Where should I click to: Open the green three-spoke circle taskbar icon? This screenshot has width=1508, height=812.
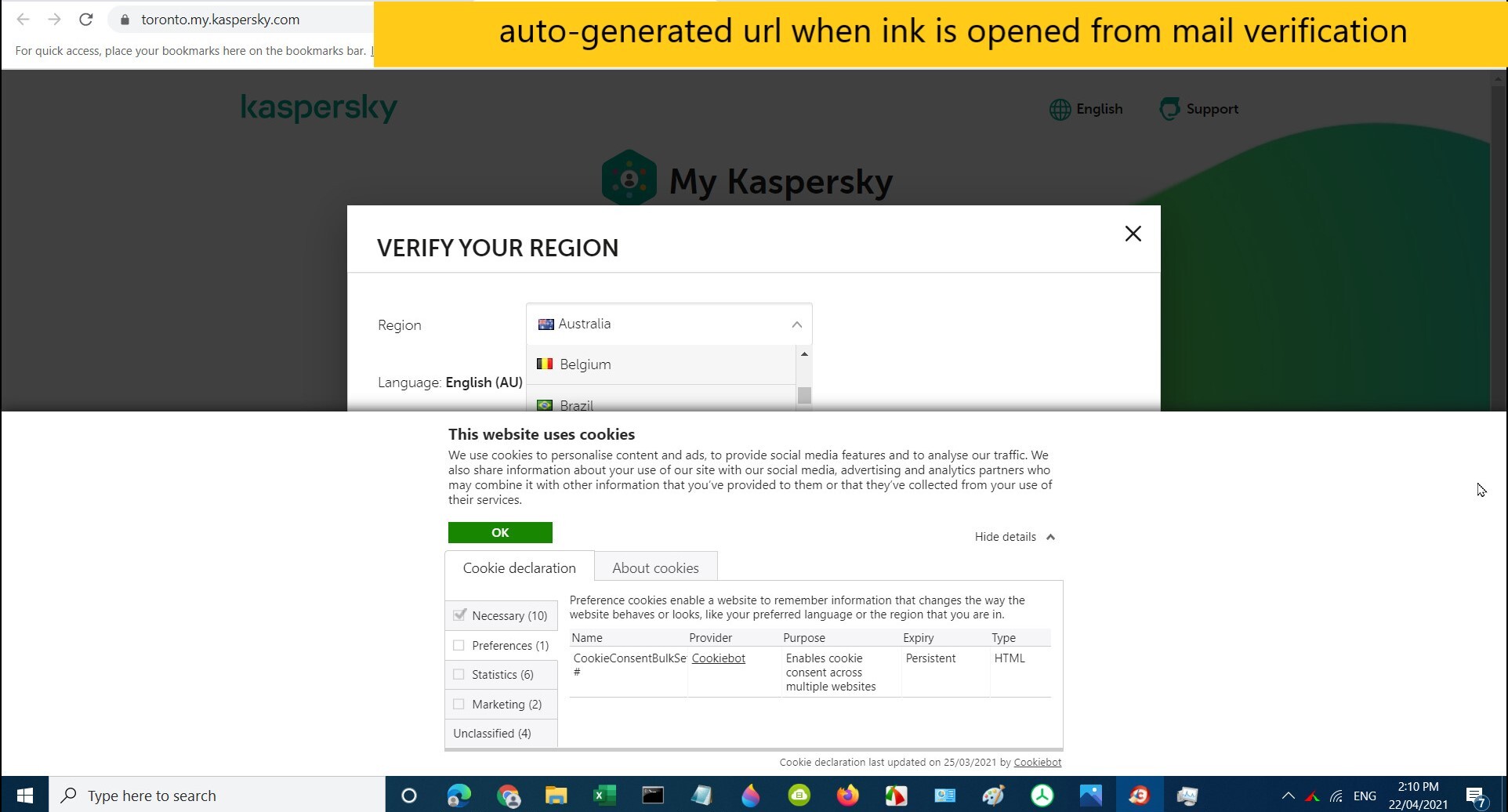(1042, 796)
